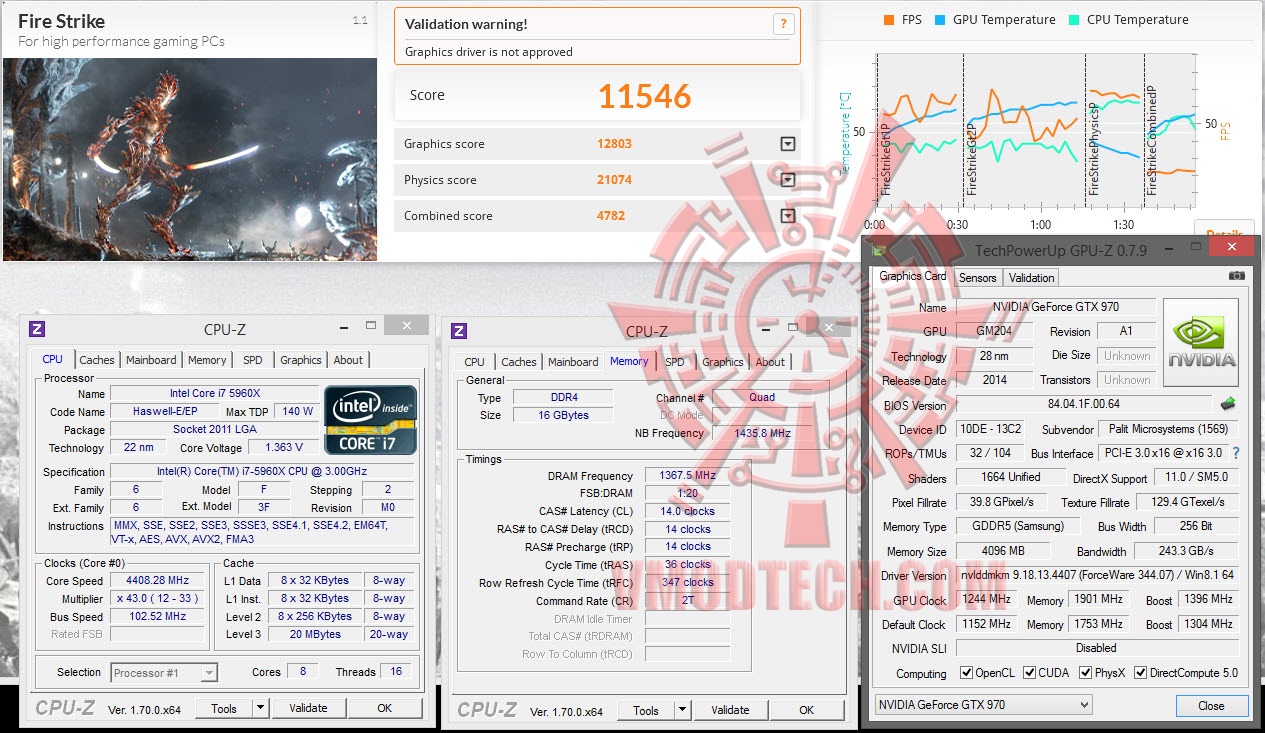
Task: Open the Validation tab in GPU-Z
Action: (x=1031, y=278)
